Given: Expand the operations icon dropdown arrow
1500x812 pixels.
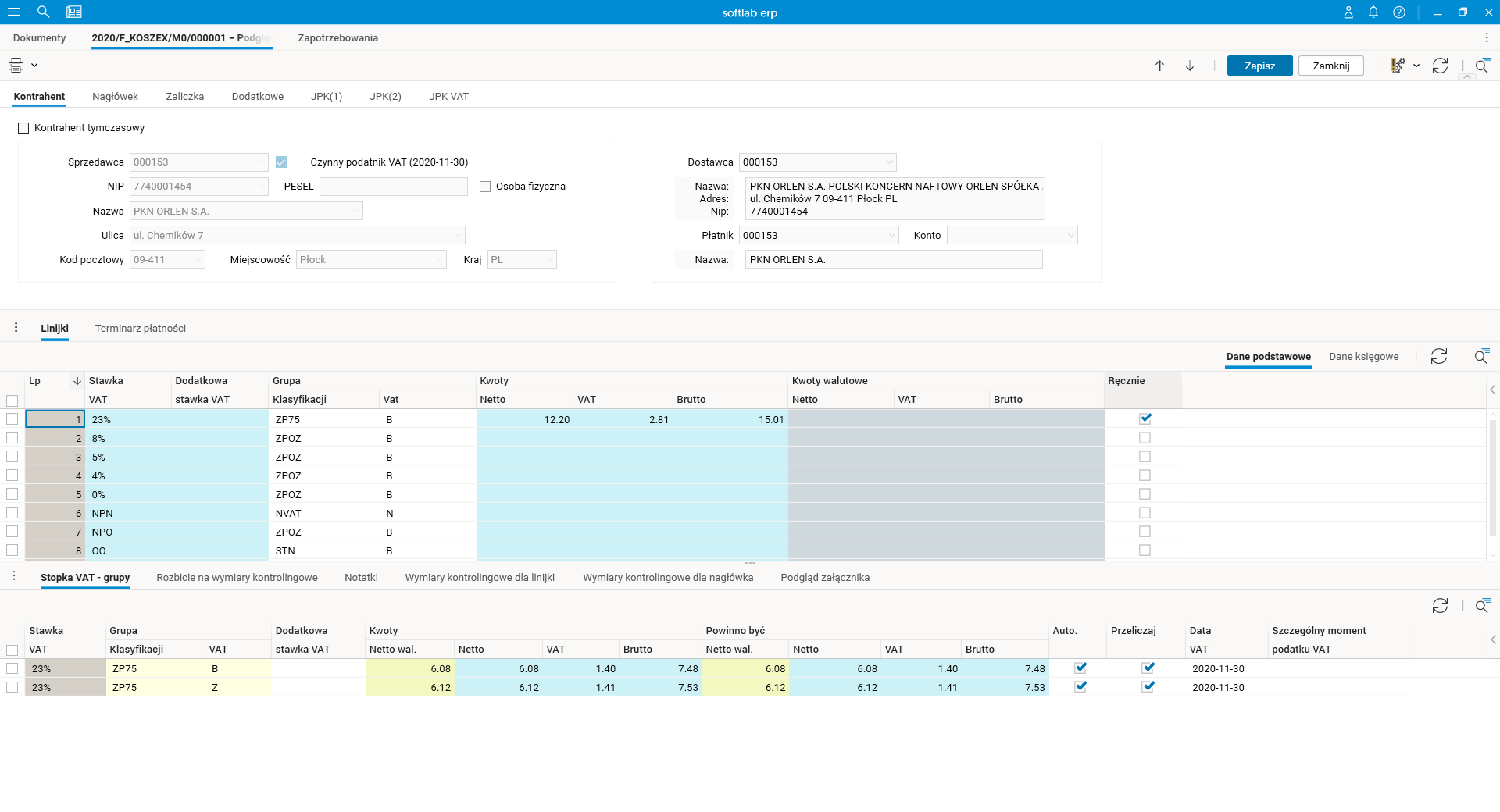Looking at the screenshot, I should click(1416, 66).
